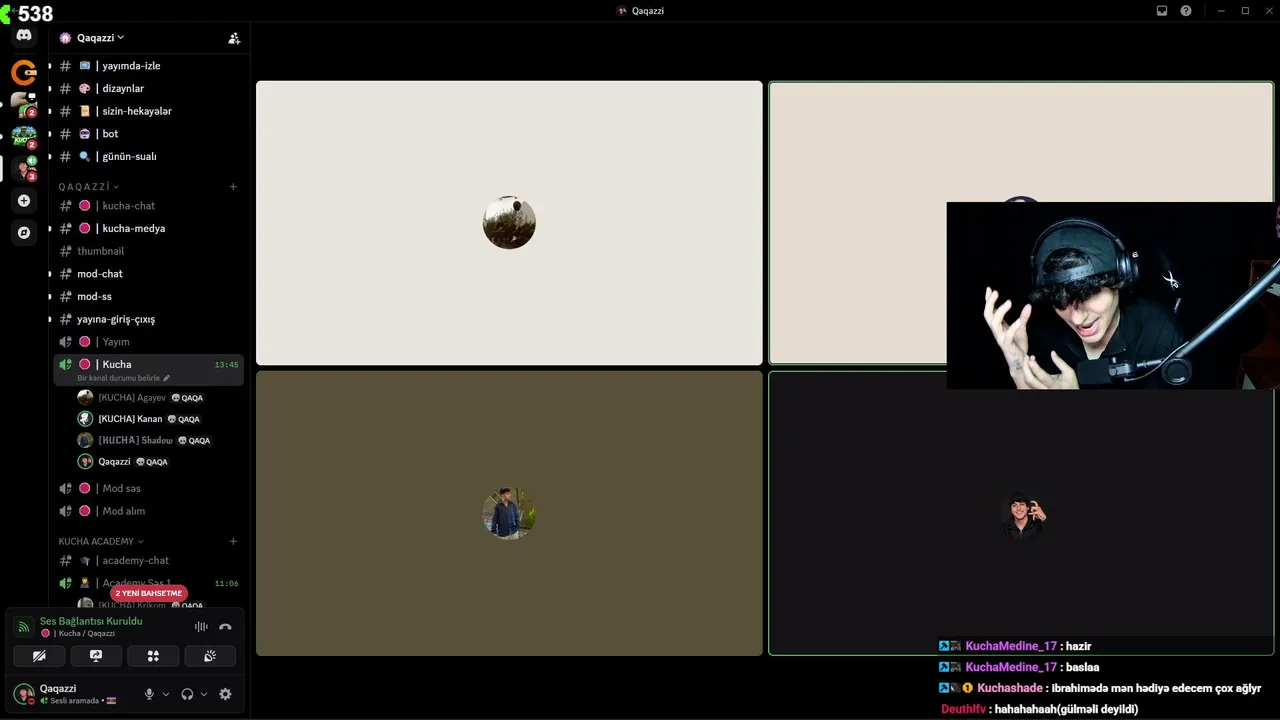
Task: Deafen the headphones
Action: pos(187,694)
